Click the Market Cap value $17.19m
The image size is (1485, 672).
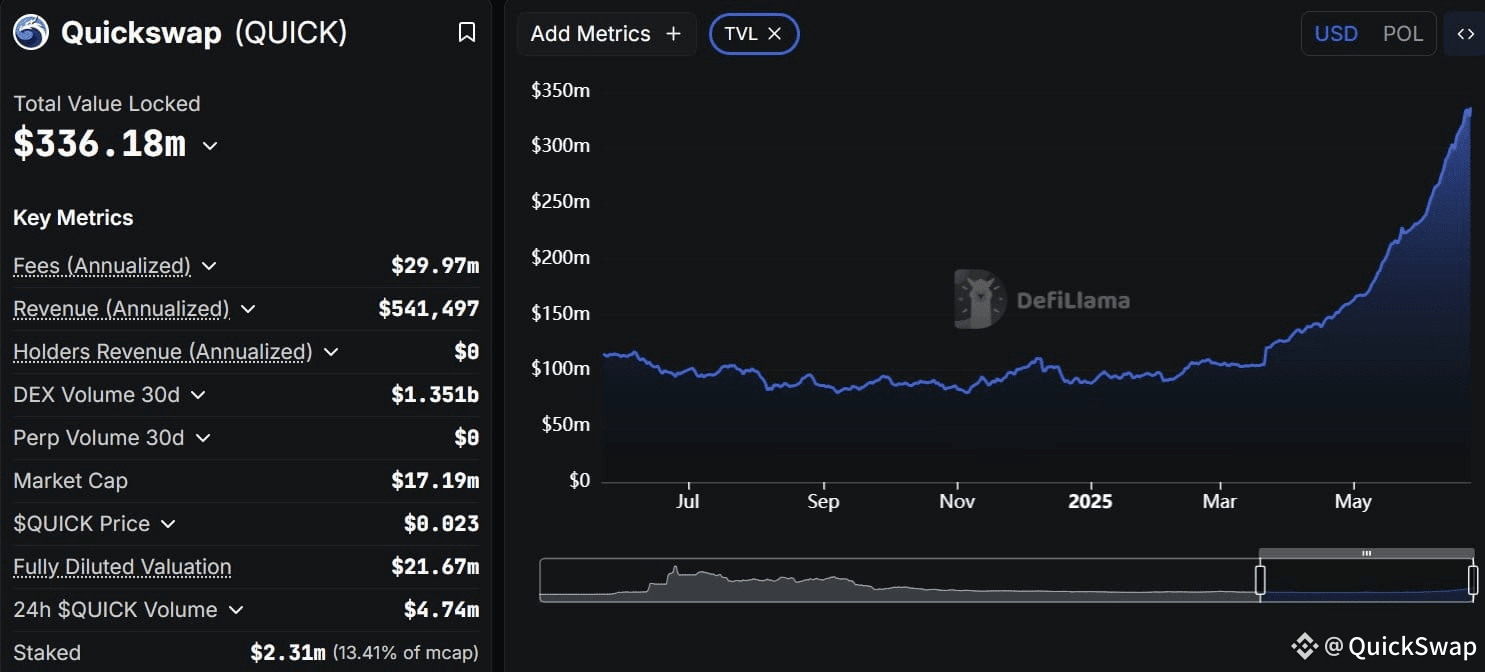435,481
